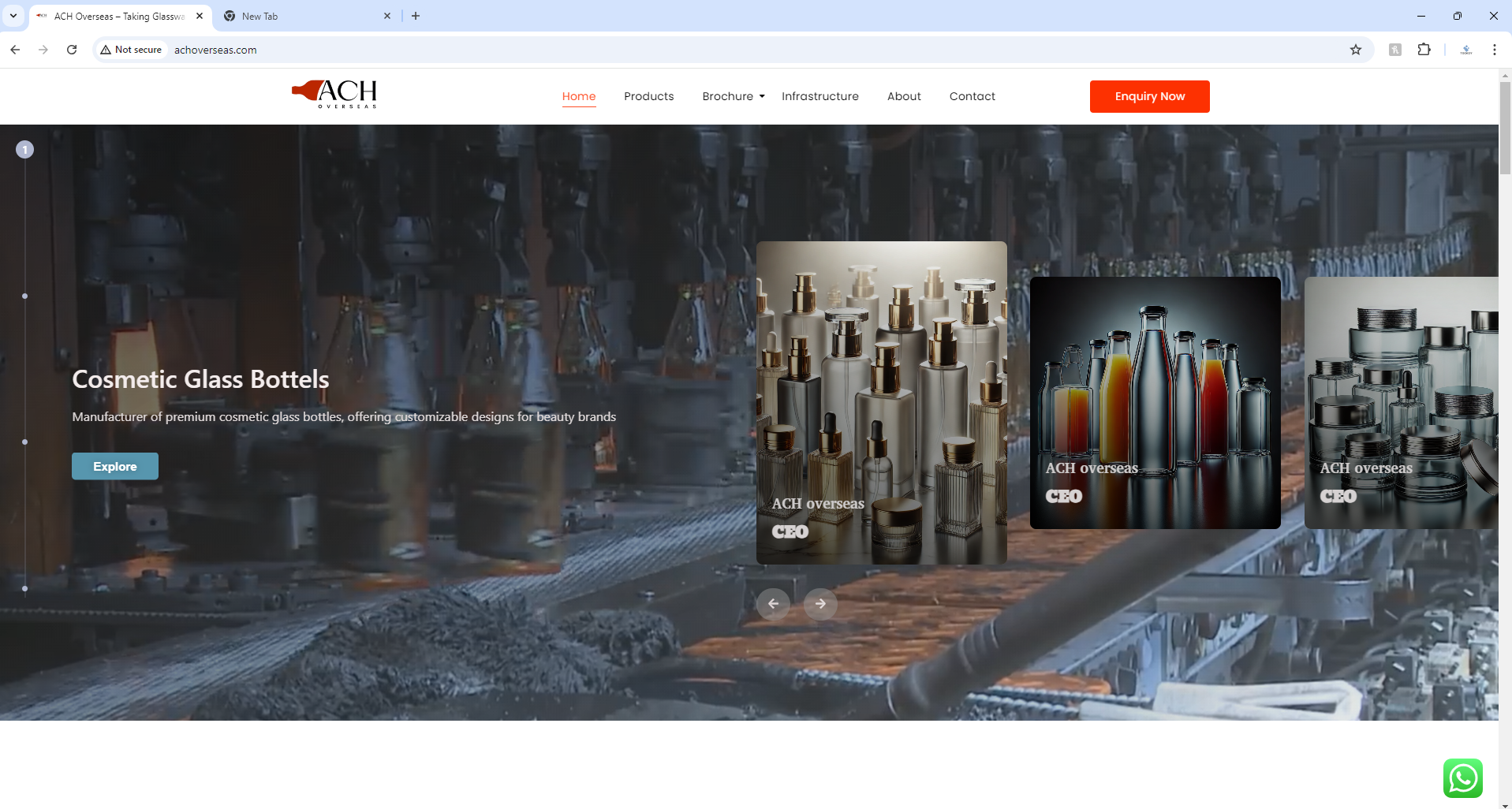Click the browser forward arrow
Viewport: 1512px width, 809px height.
[43, 50]
